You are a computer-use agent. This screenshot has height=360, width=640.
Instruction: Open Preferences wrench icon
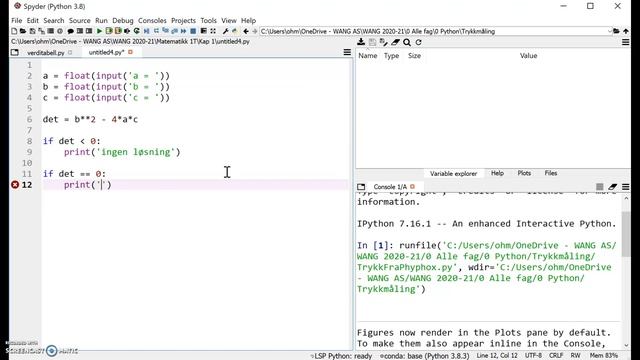coord(226,31)
